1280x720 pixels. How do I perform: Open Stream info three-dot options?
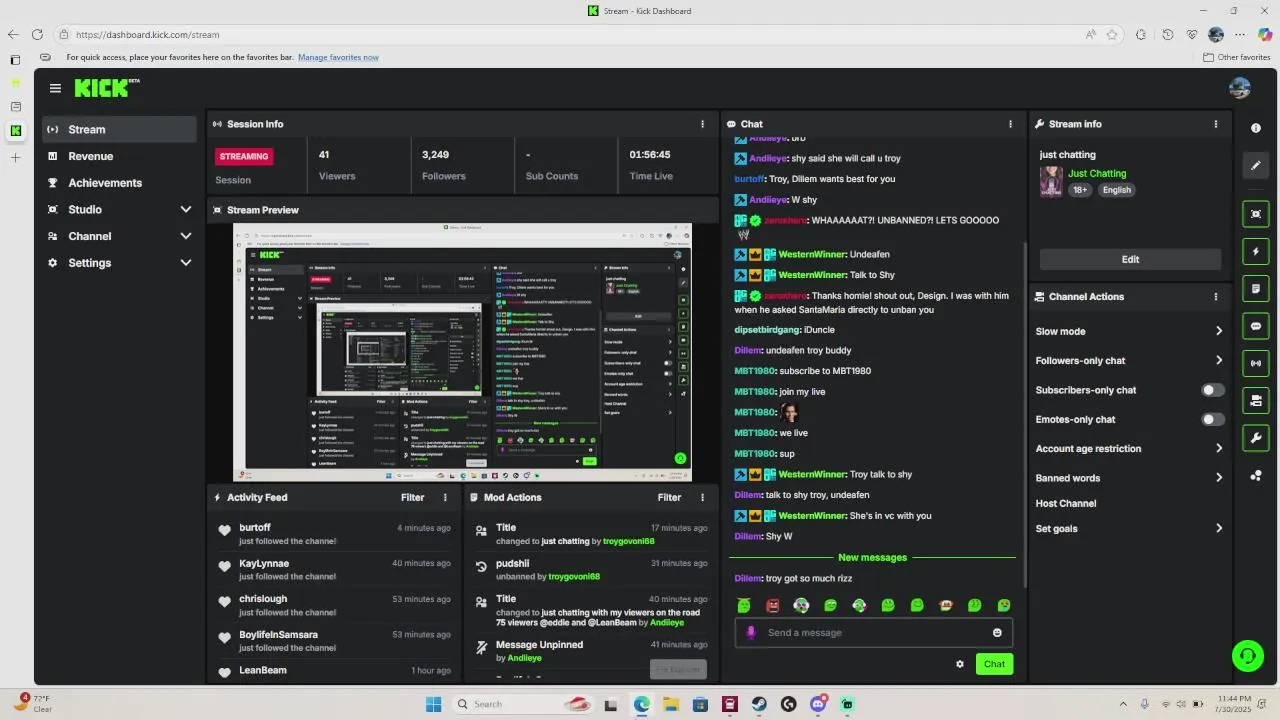1216,124
